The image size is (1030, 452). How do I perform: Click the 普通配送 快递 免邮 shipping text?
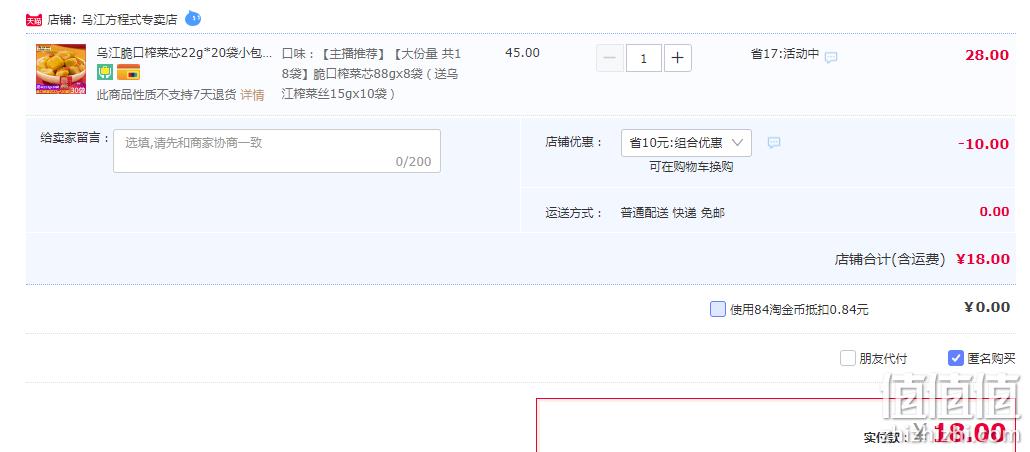673,213
